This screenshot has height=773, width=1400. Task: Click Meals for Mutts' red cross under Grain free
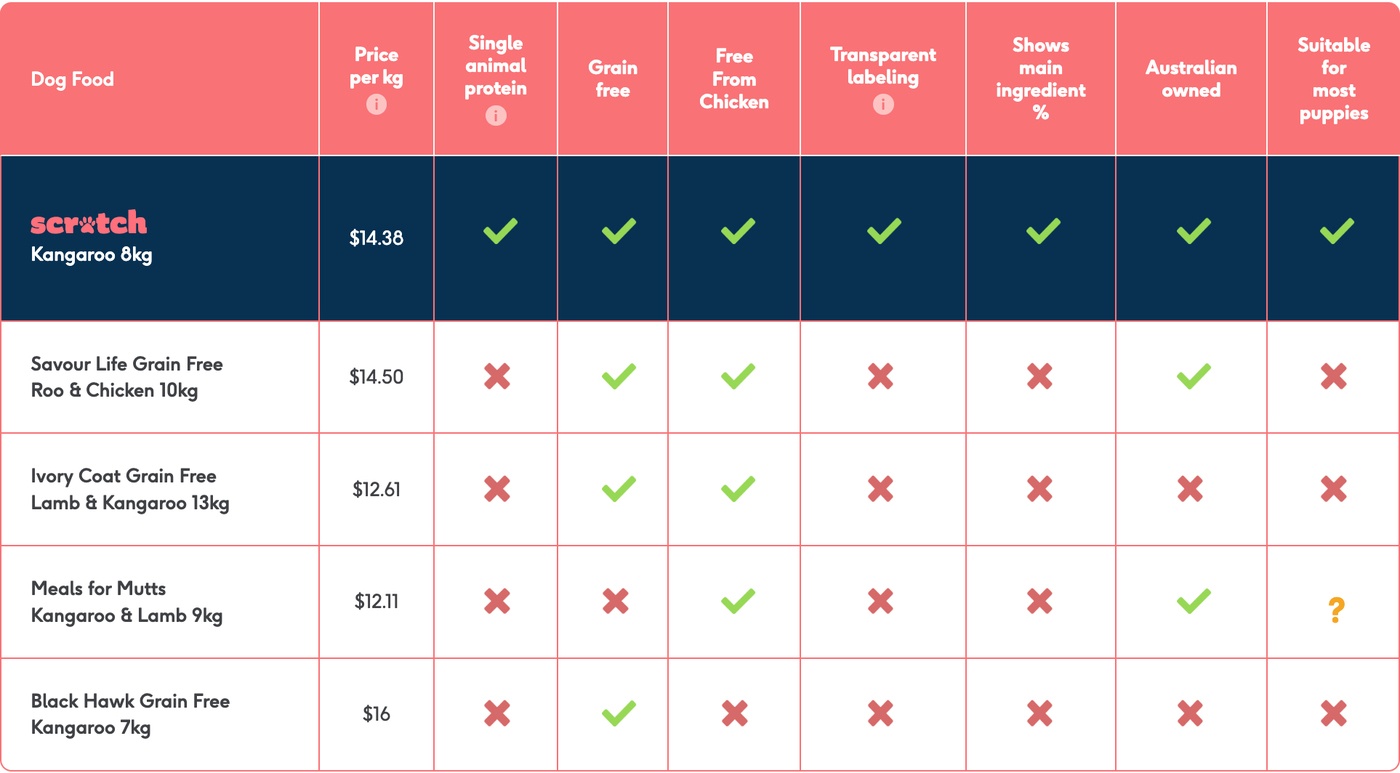coord(616,601)
